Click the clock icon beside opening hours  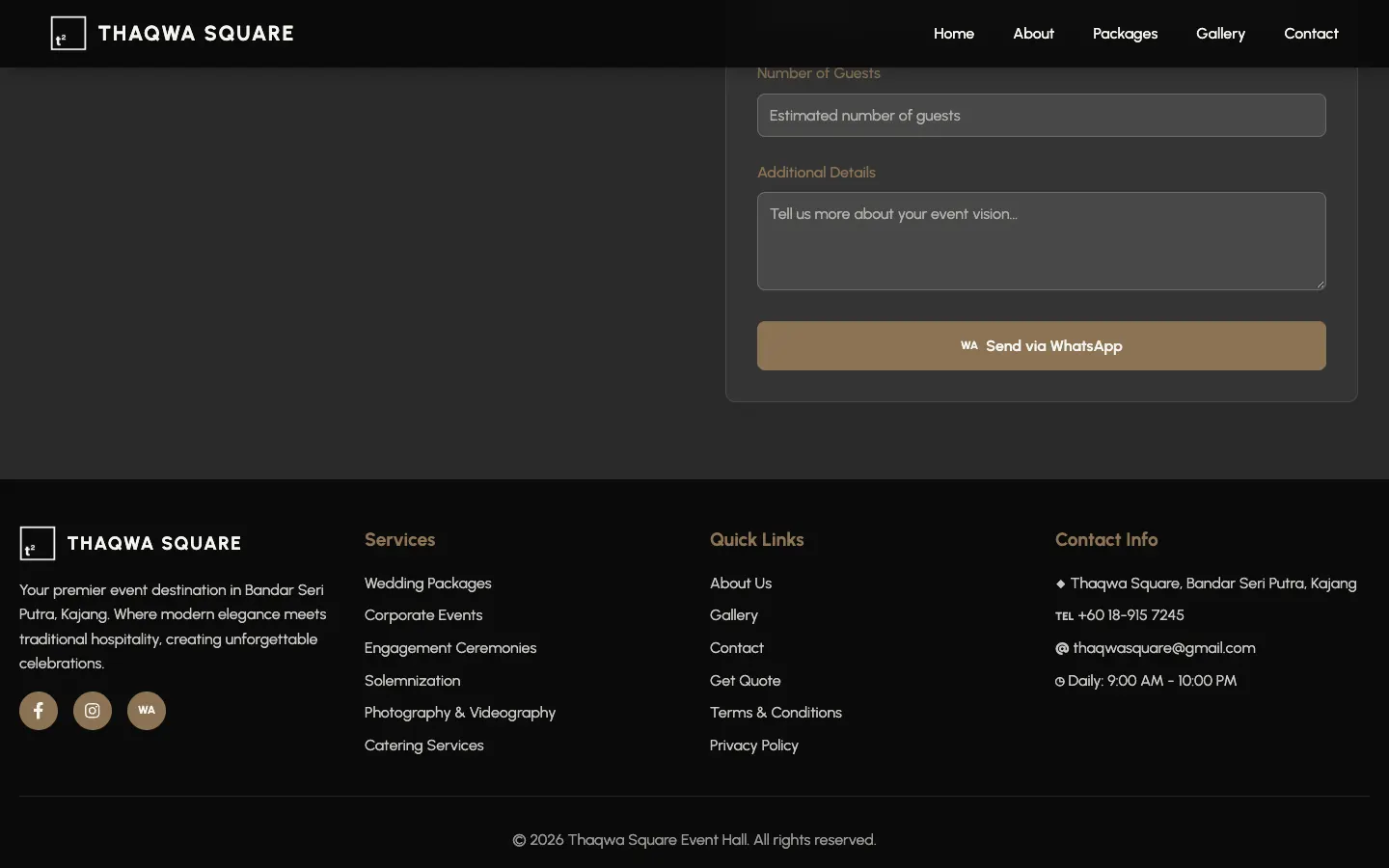[x=1060, y=682]
